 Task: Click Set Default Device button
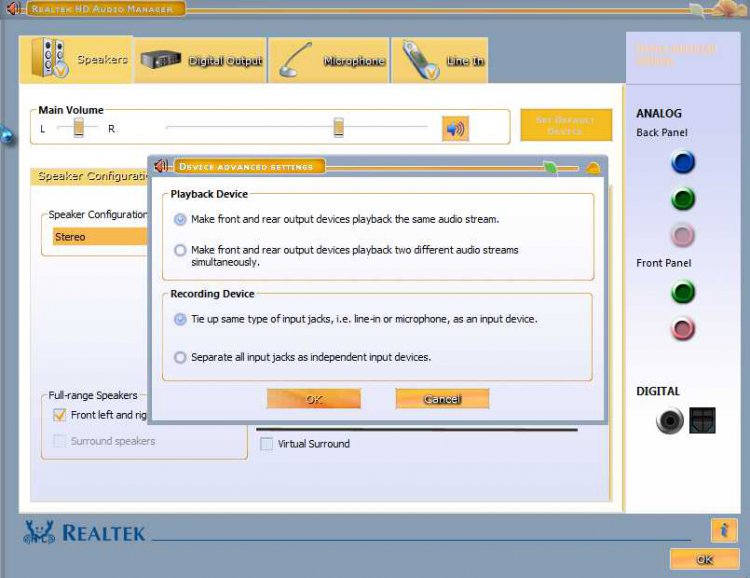tap(566, 125)
